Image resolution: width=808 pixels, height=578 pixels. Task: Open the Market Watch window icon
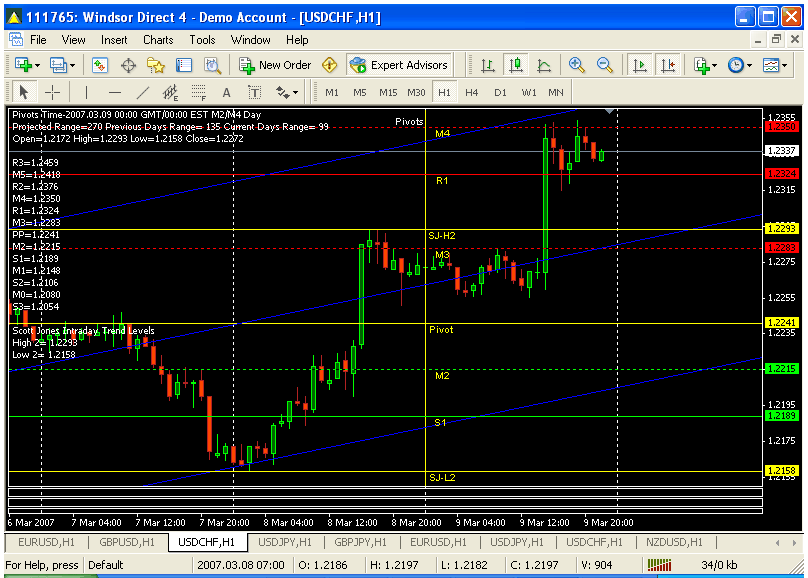click(x=100, y=65)
